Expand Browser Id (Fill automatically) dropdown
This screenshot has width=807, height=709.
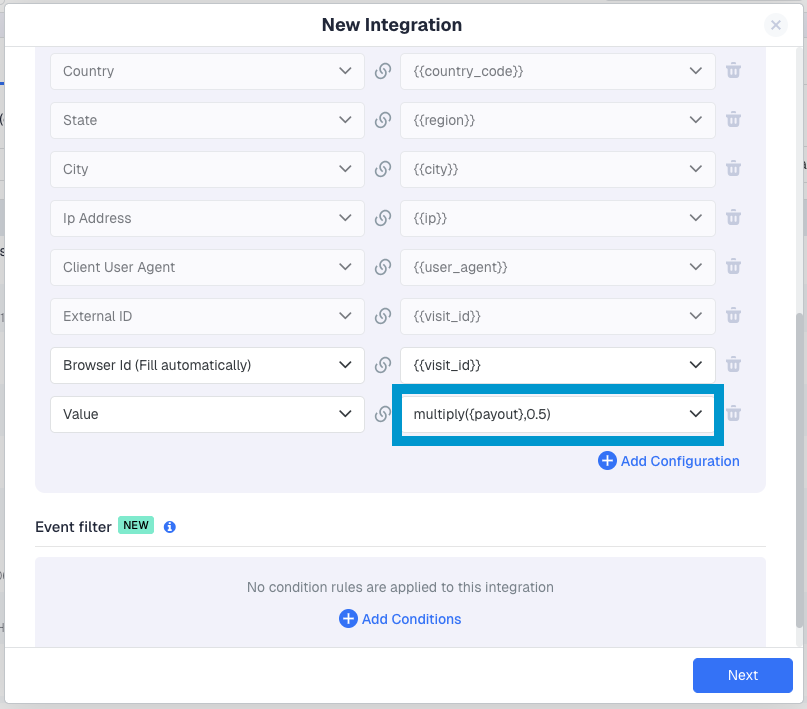click(x=207, y=365)
